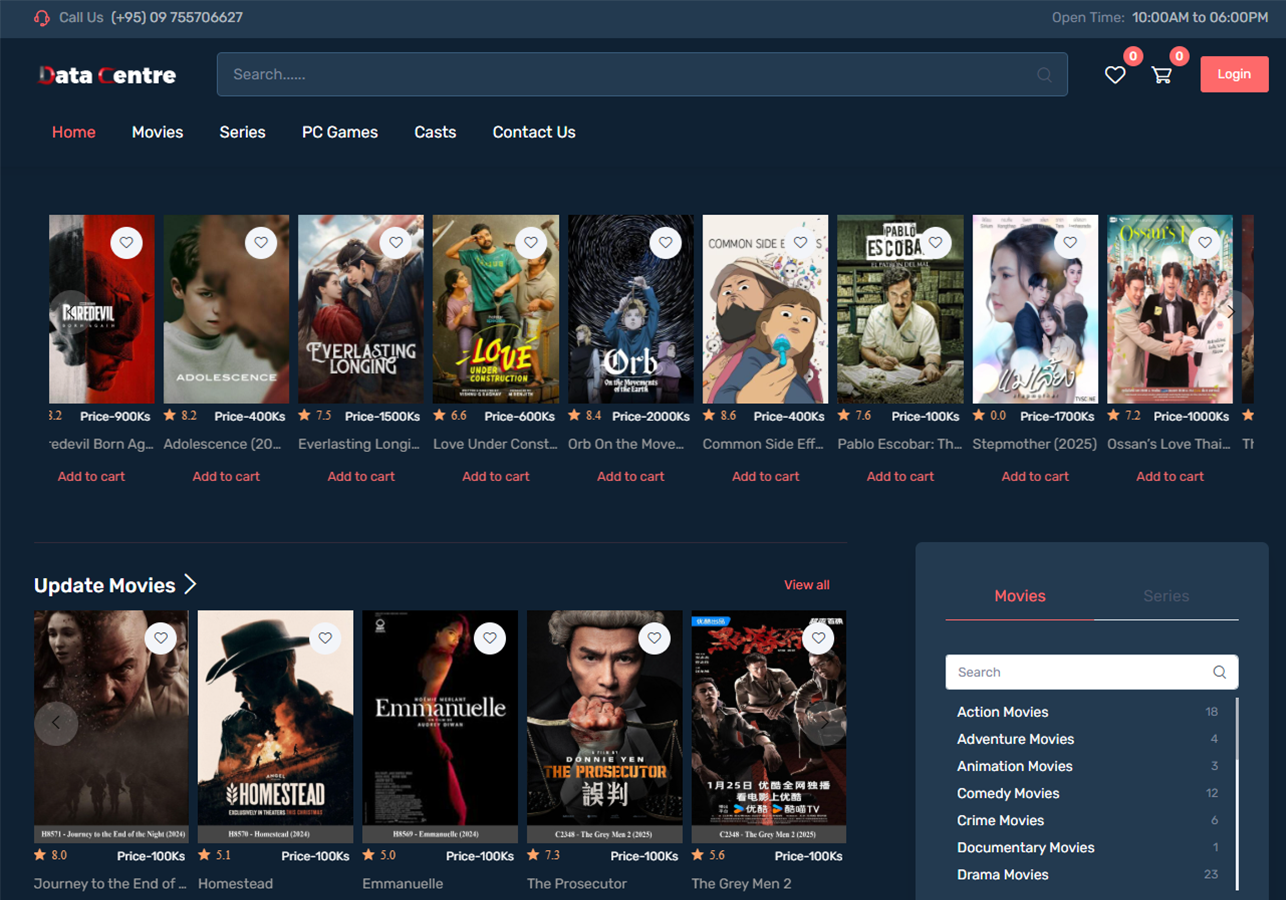This screenshot has width=1286, height=900.
Task: Favorite Love Under Construction poster heart
Action: click(531, 242)
